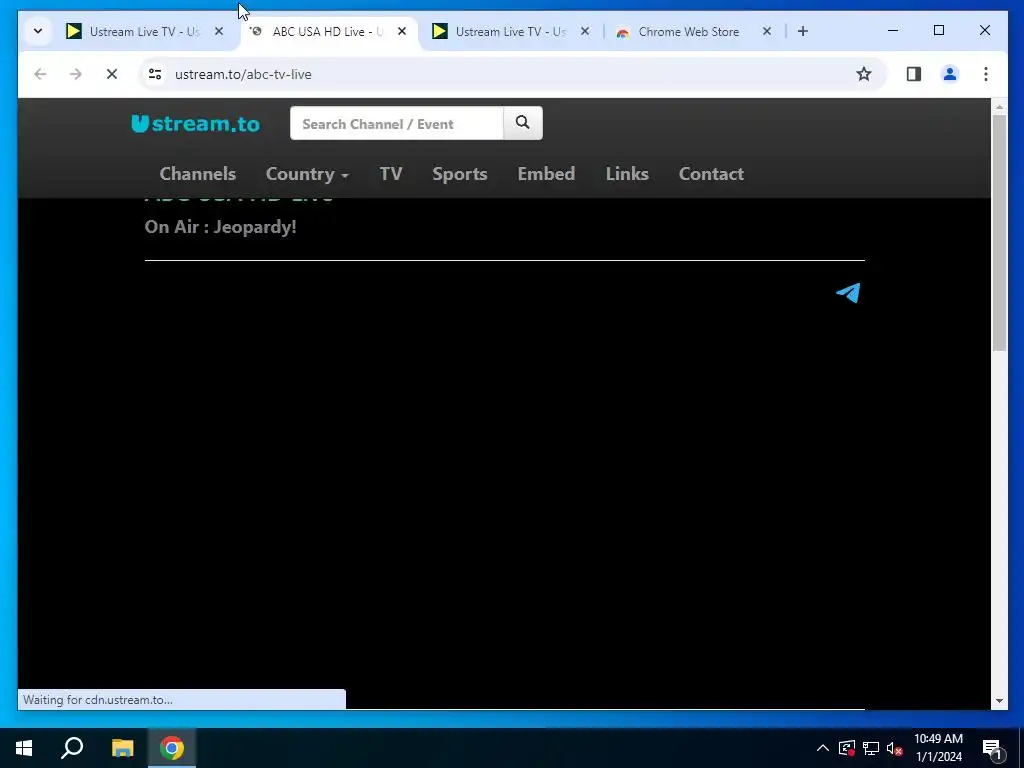Open the Telegram paper-plane icon
The width and height of the screenshot is (1024, 768).
pyautogui.click(x=848, y=293)
